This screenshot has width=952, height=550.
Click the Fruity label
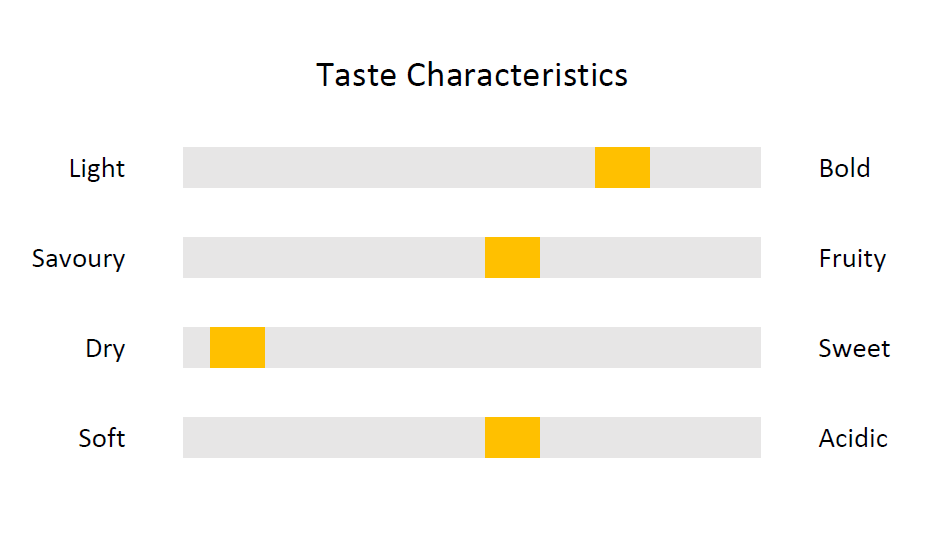[852, 259]
